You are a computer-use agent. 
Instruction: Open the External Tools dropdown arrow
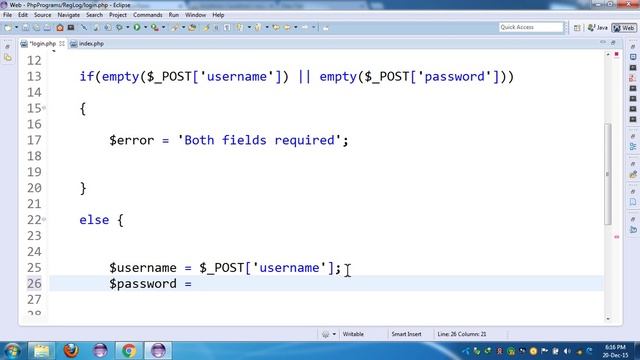pyautogui.click(x=164, y=27)
